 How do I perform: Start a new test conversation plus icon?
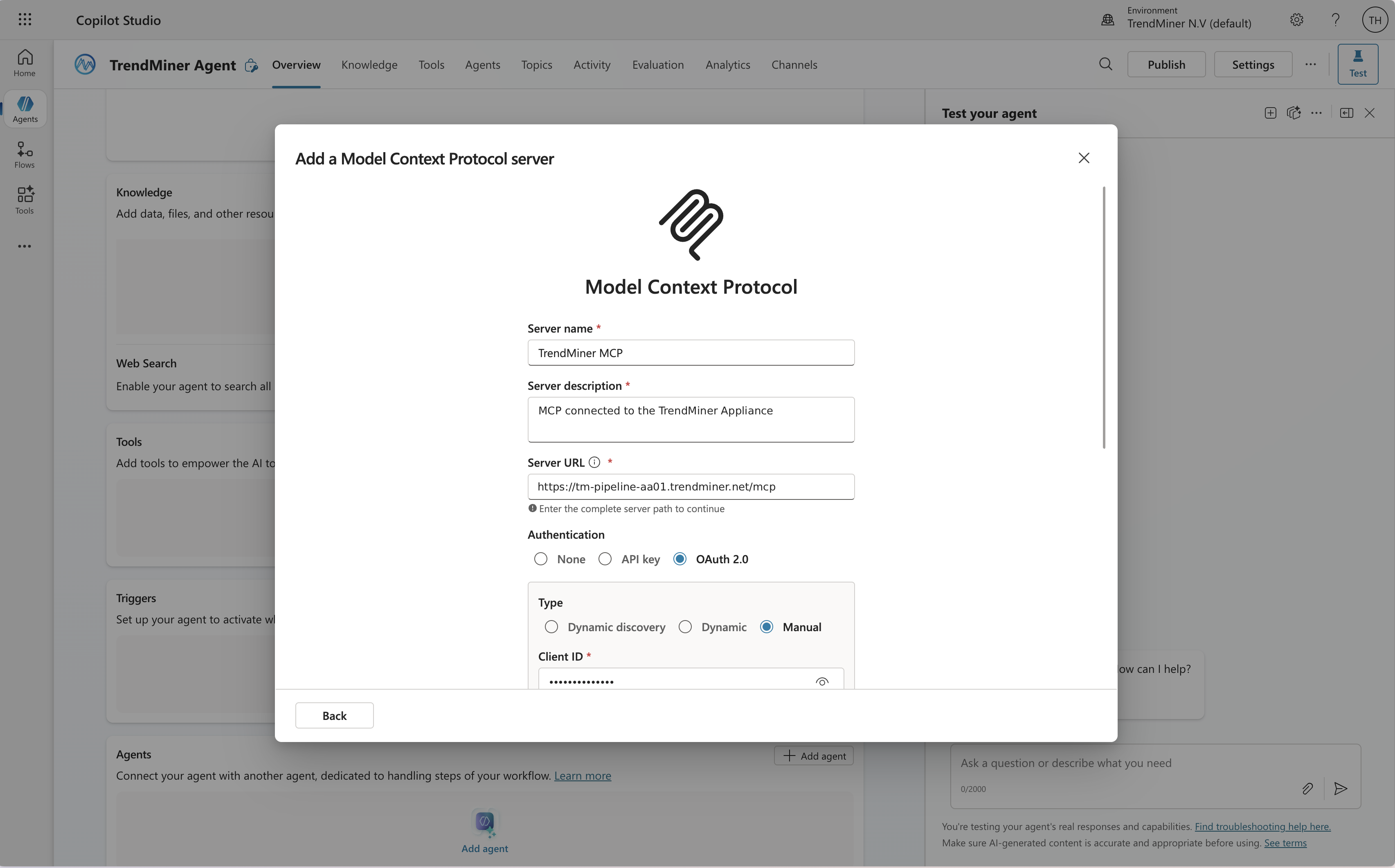pos(1270,113)
